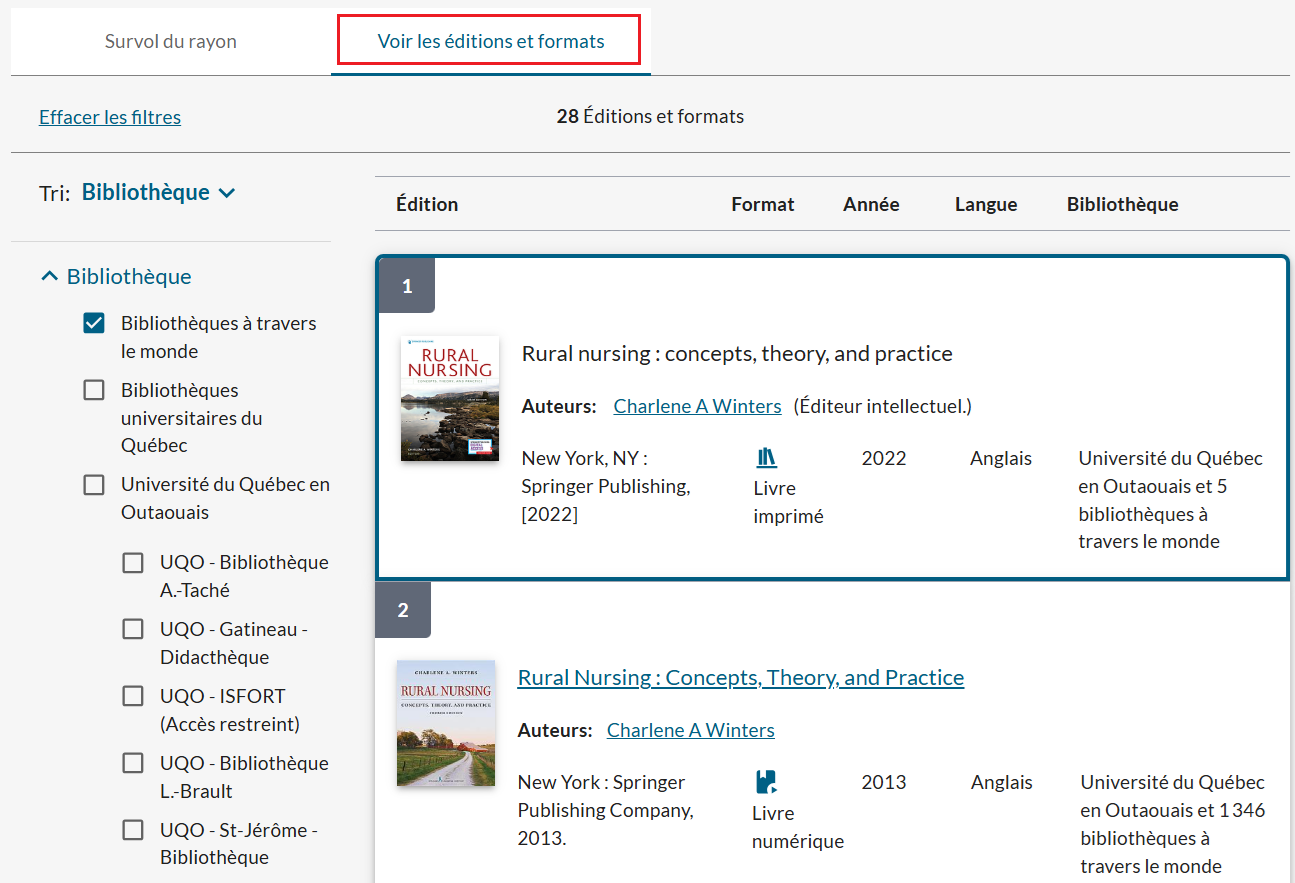Tick UQO - ISFORT (Accès restreint) checkbox

(x=133, y=697)
